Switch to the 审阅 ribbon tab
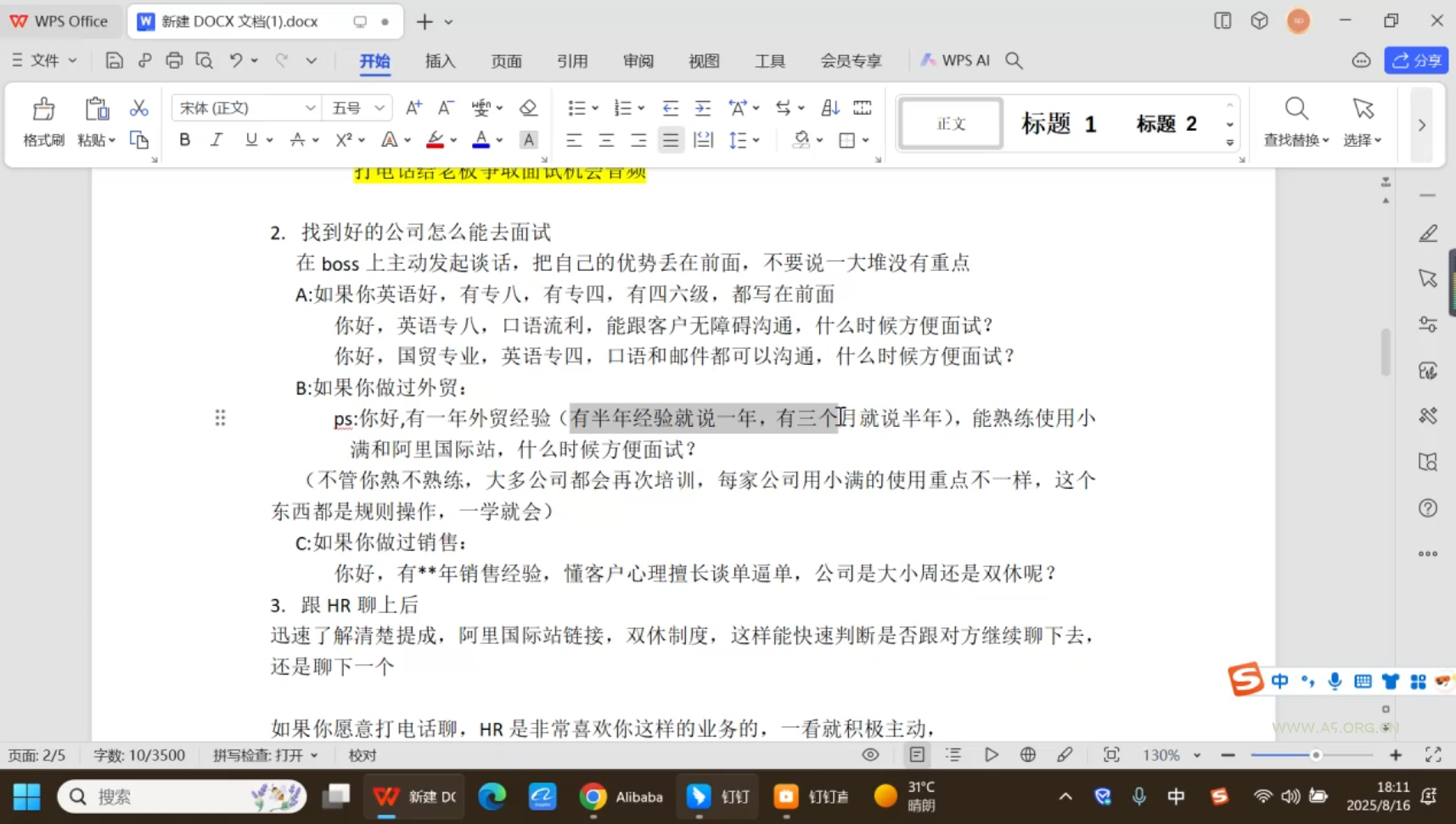1456x824 pixels. point(638,61)
